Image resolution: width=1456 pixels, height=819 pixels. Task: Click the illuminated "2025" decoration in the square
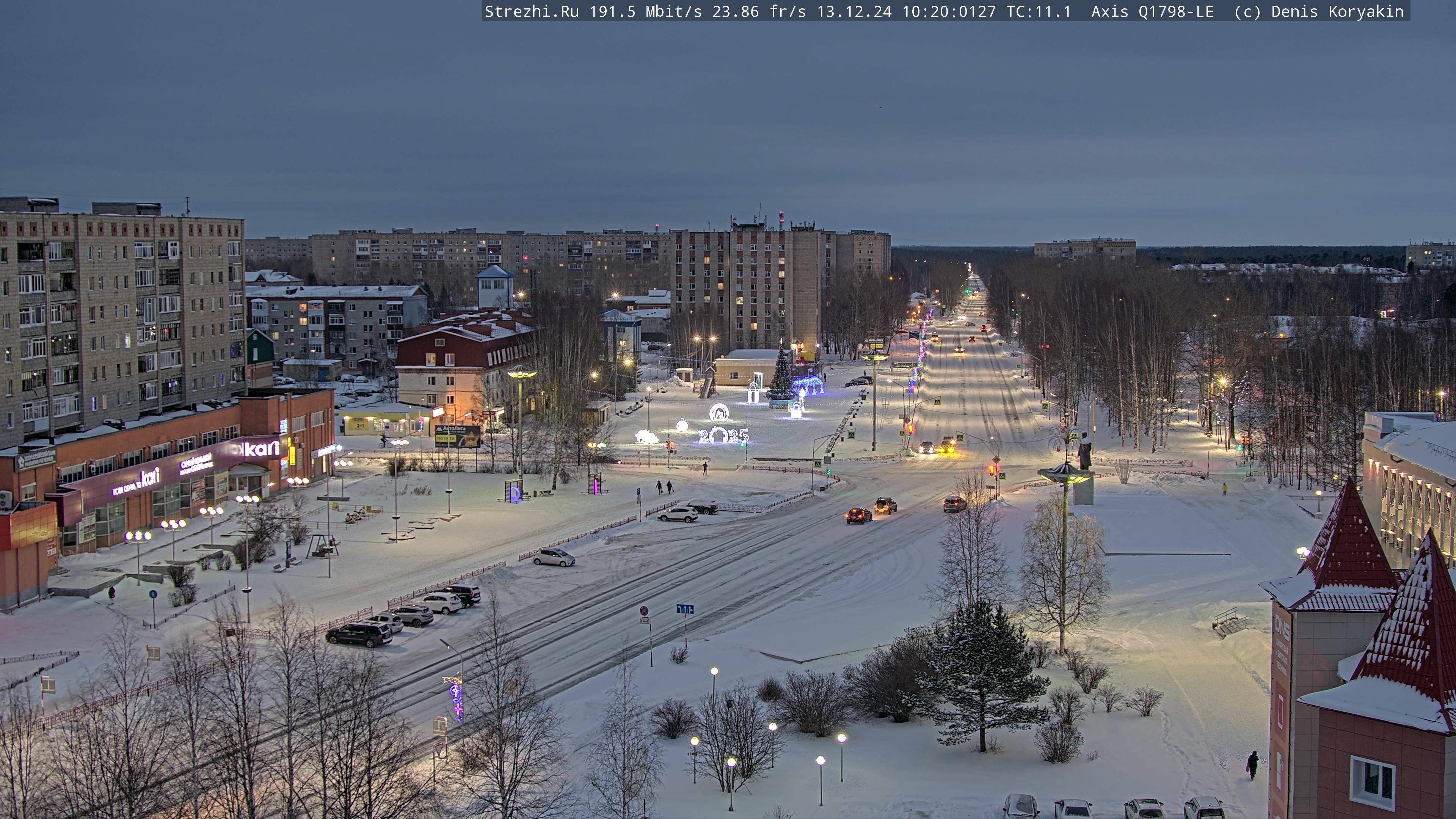[x=723, y=435]
